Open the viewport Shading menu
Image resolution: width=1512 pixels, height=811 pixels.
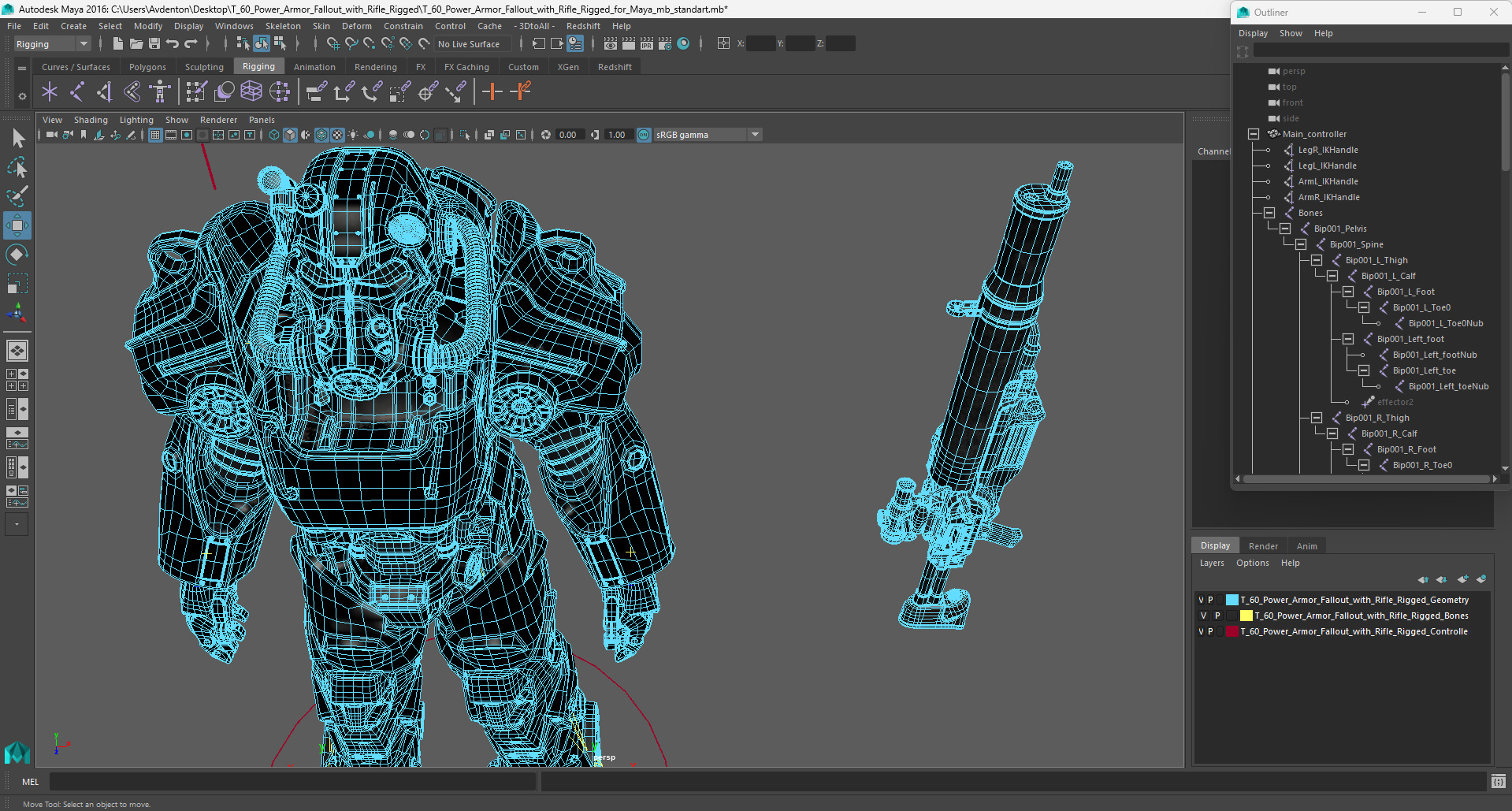91,120
